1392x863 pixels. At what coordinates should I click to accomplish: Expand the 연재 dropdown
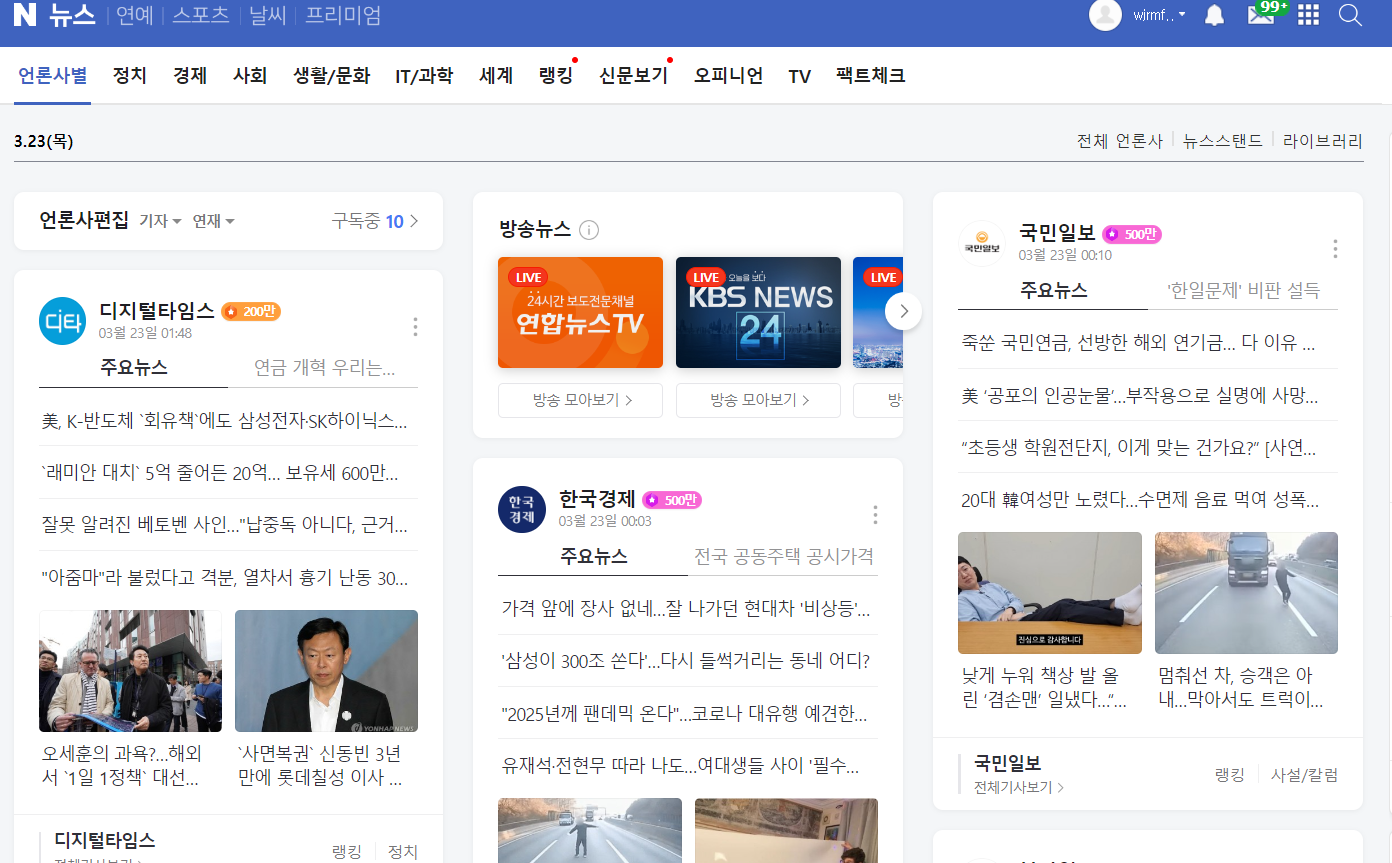(x=213, y=221)
